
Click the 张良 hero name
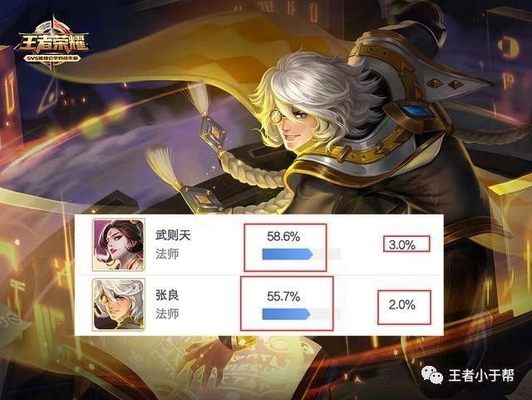[x=167, y=295]
